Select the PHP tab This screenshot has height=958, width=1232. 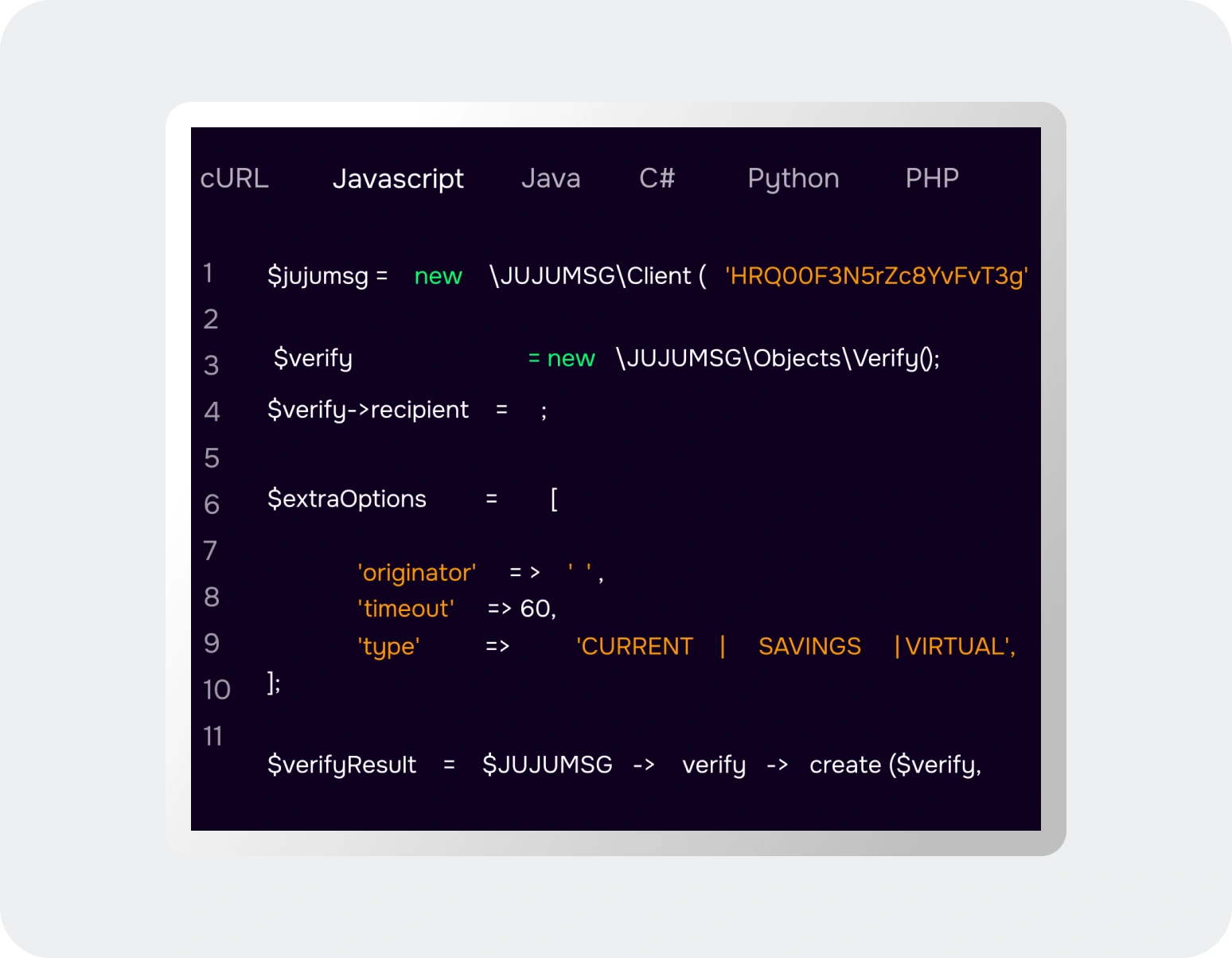(x=931, y=178)
